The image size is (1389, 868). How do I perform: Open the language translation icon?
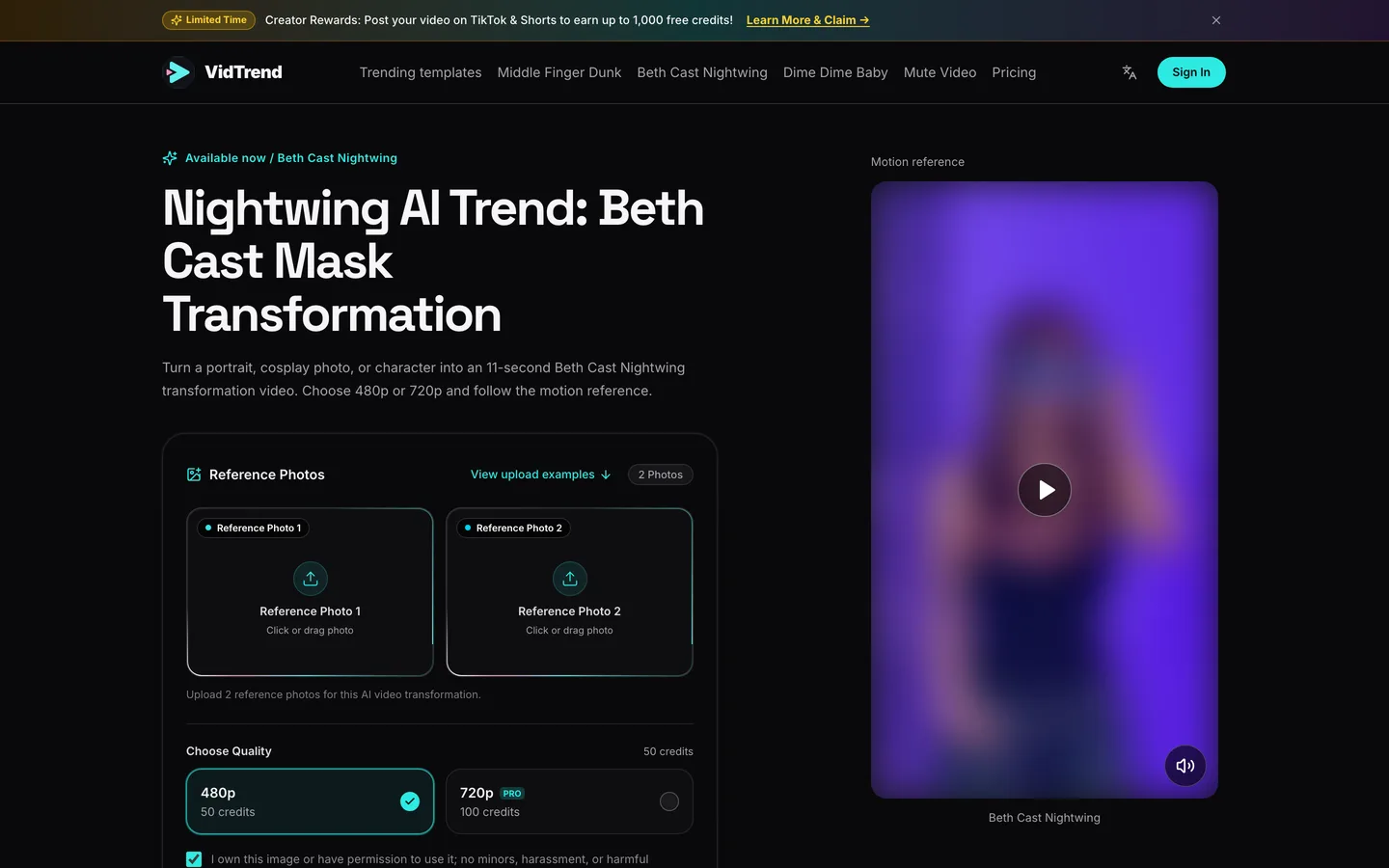[1130, 72]
